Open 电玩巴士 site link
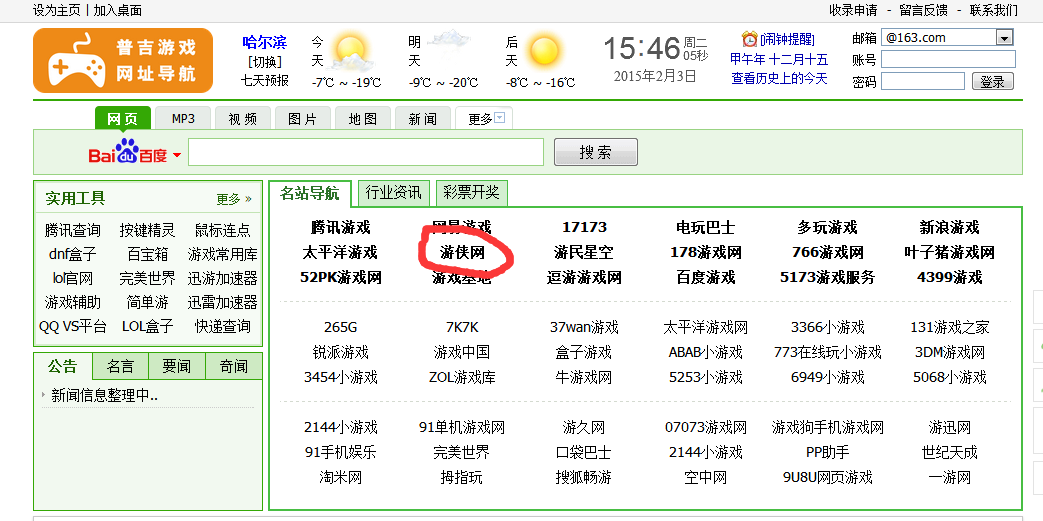The height and width of the screenshot is (521, 1043). (x=706, y=228)
